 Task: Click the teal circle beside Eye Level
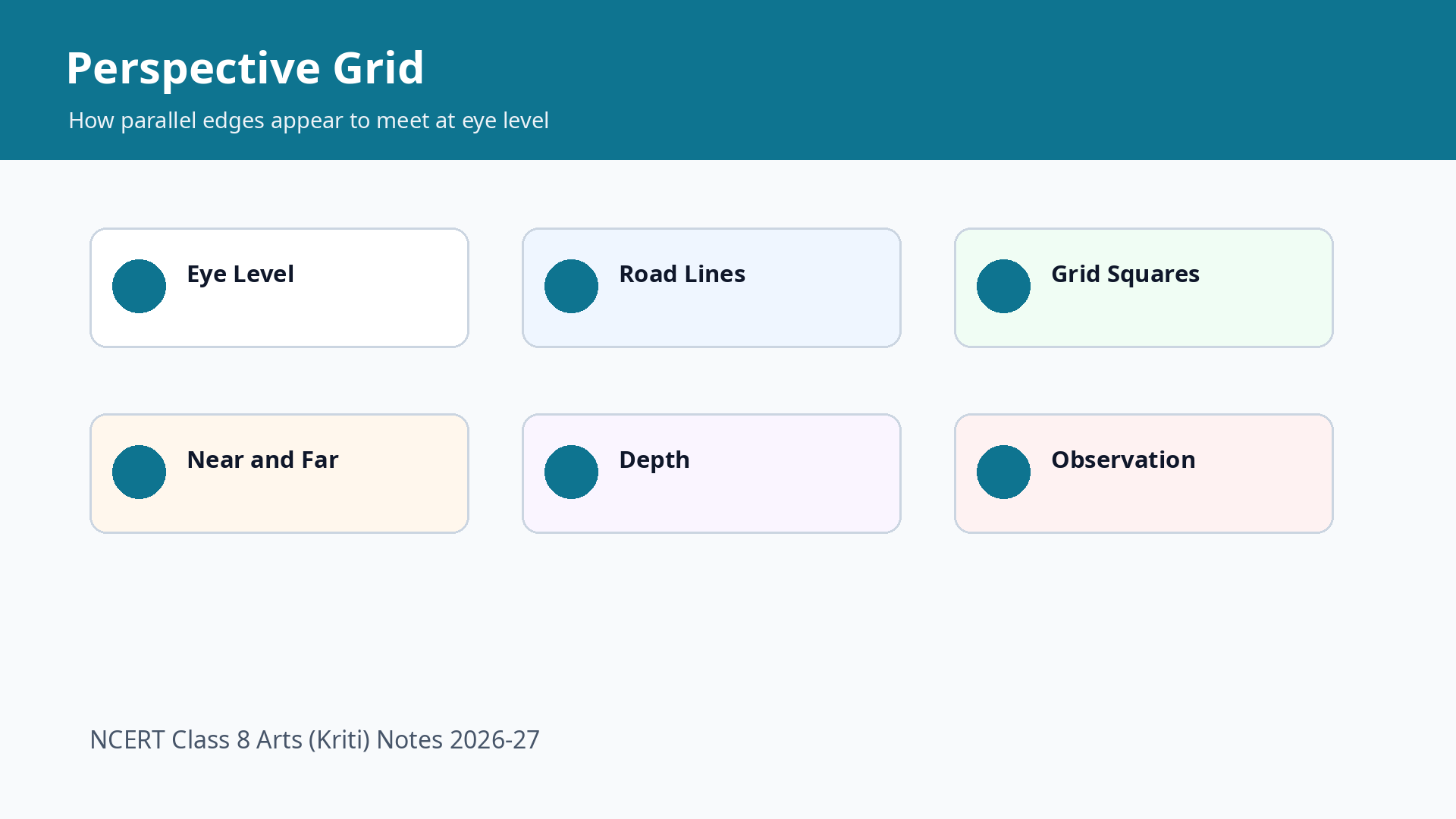click(139, 286)
